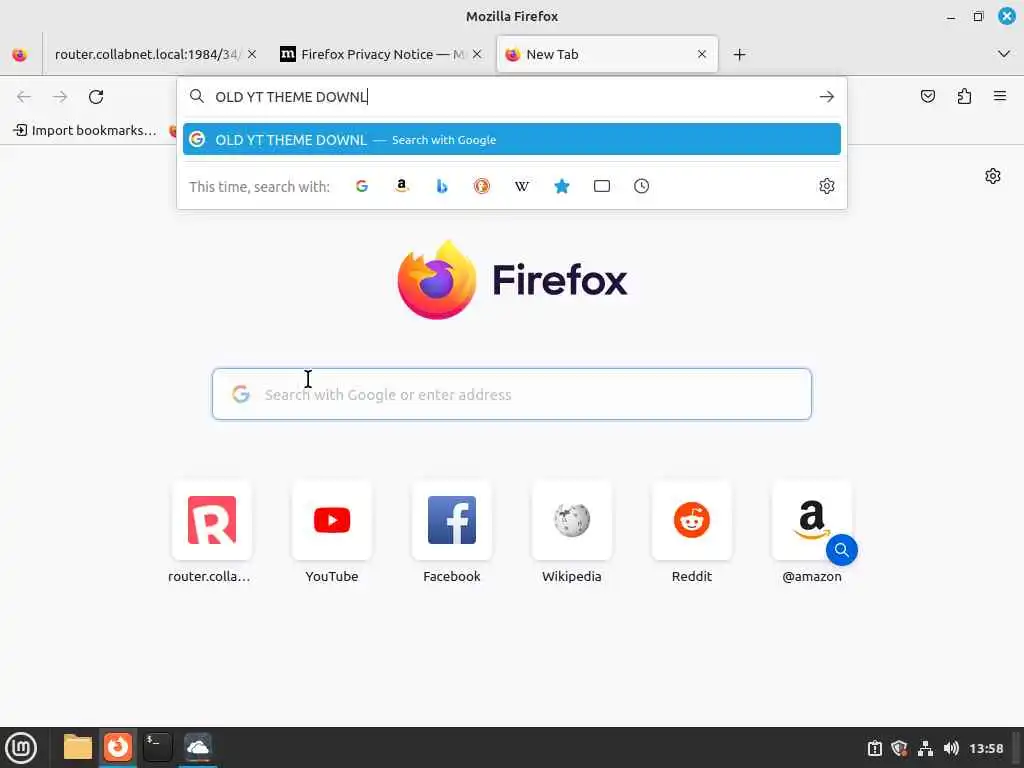Open the update notification tray icon
This screenshot has height=768, width=1024.
(874, 748)
